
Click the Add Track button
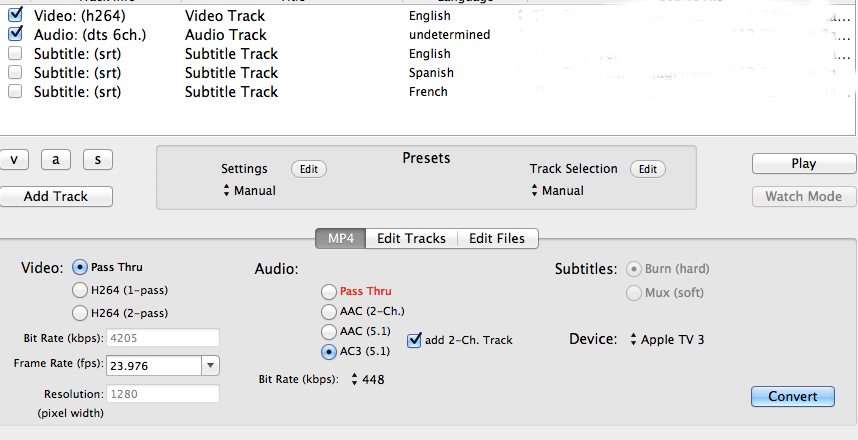tap(56, 196)
